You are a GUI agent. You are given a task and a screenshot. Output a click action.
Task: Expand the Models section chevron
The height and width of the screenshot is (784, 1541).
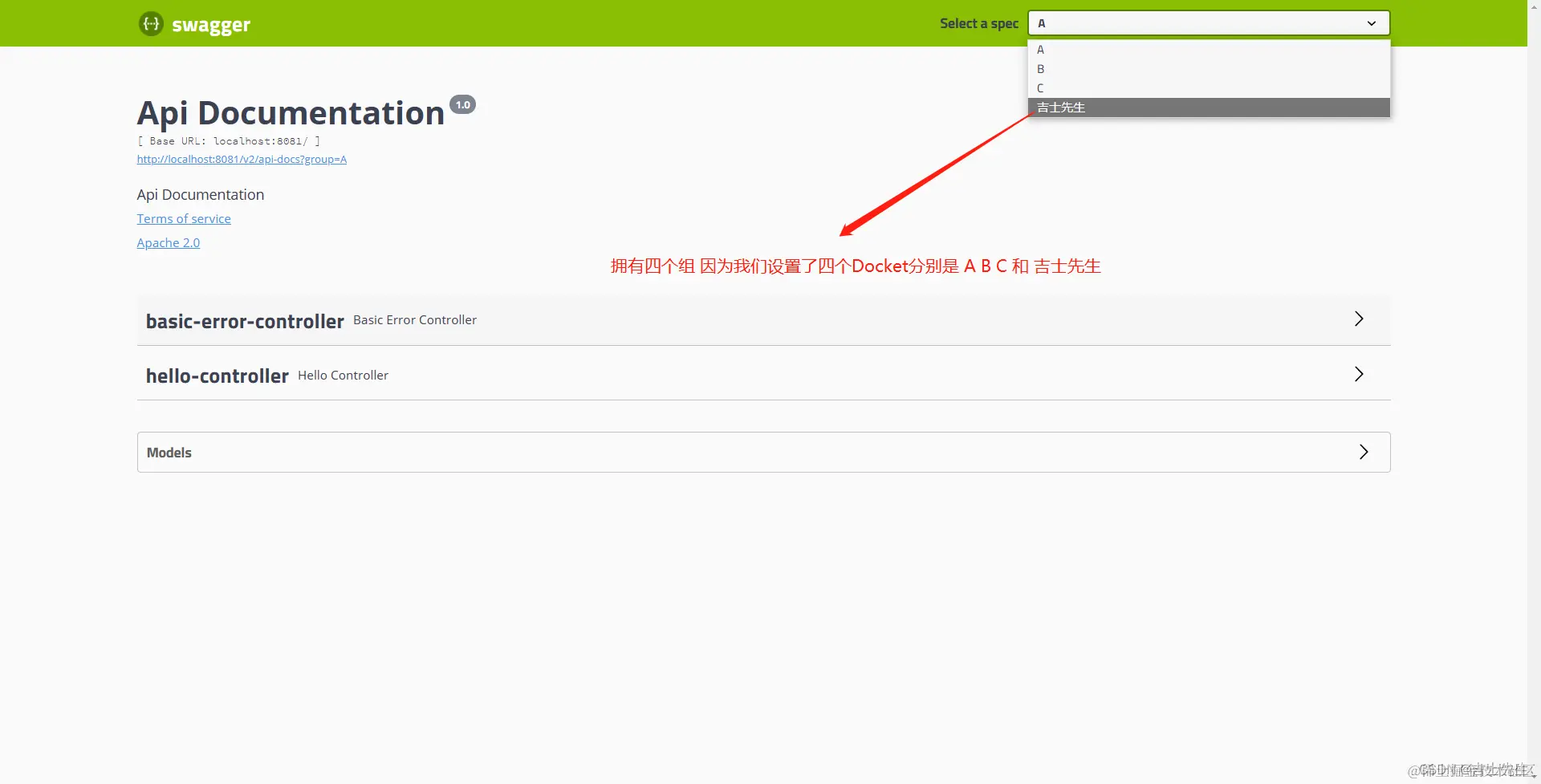point(1364,452)
